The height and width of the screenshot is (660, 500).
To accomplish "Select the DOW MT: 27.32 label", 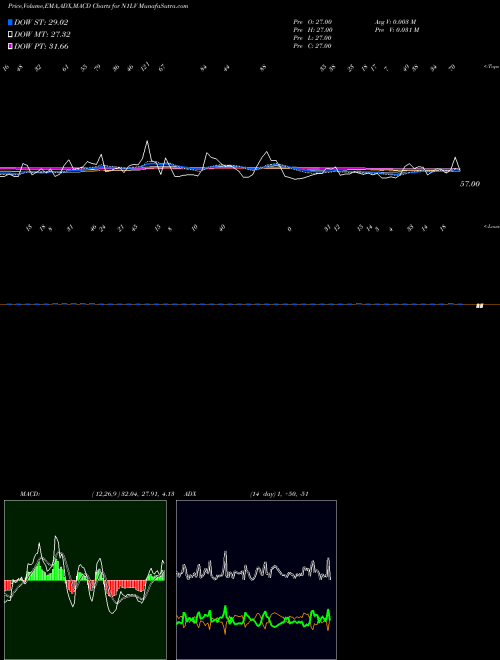I will [x=42, y=35].
